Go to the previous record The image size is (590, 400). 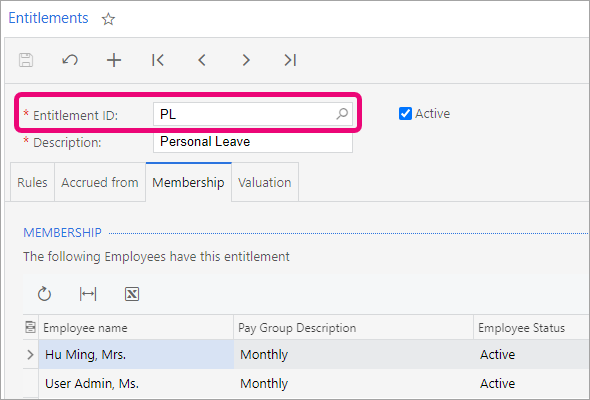point(202,60)
